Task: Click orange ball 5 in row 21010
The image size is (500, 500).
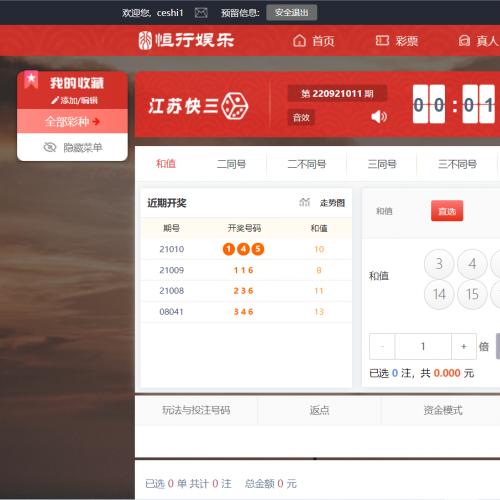Action: pos(258,249)
